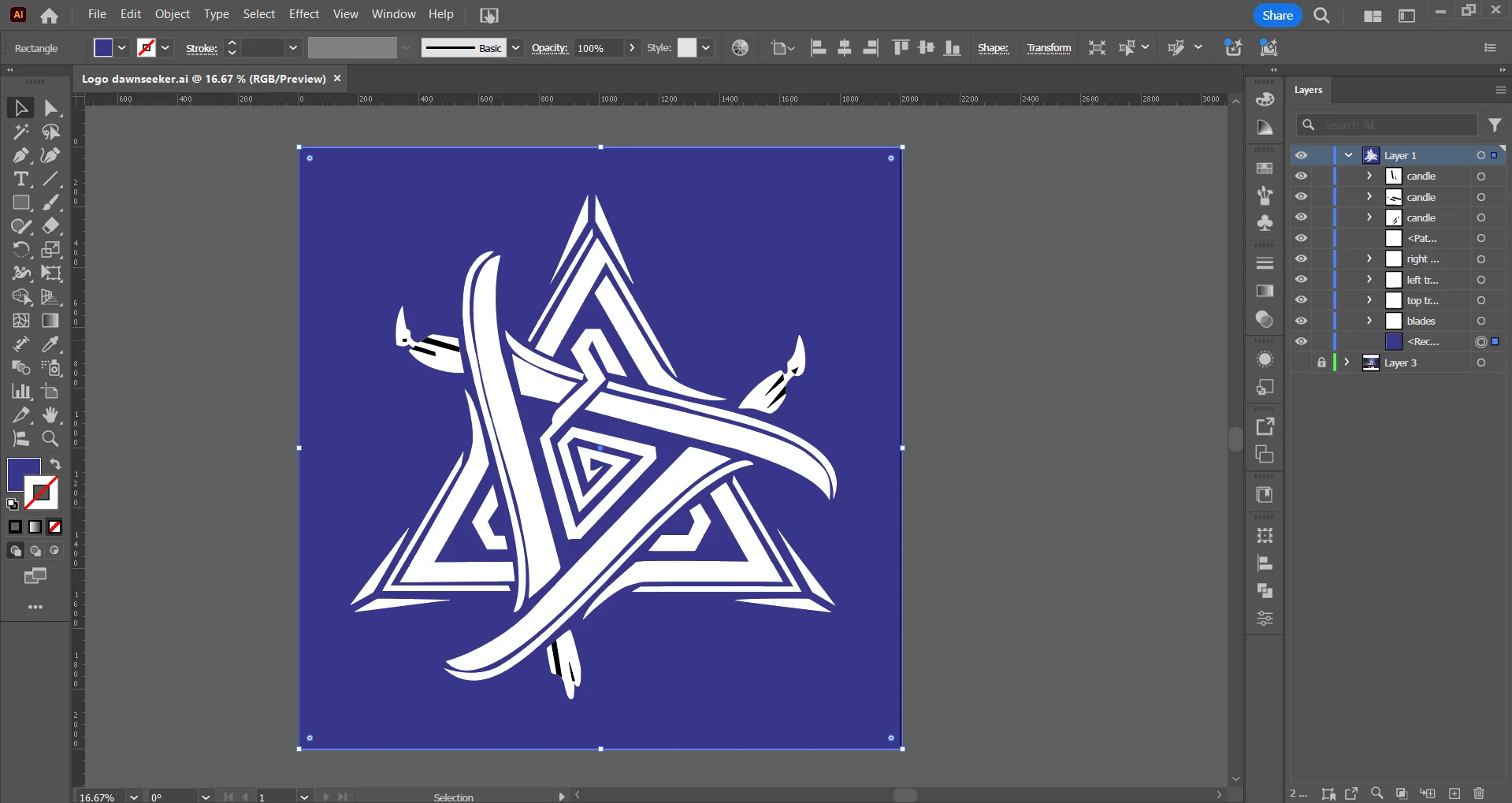This screenshot has width=1512, height=803.
Task: Open the Basic brush definition dropdown
Action: coord(515,48)
